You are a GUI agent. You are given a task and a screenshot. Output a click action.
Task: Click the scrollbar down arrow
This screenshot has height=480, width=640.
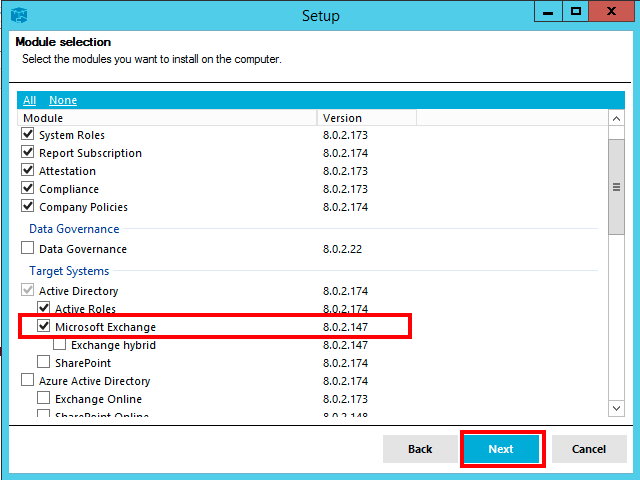[x=616, y=408]
